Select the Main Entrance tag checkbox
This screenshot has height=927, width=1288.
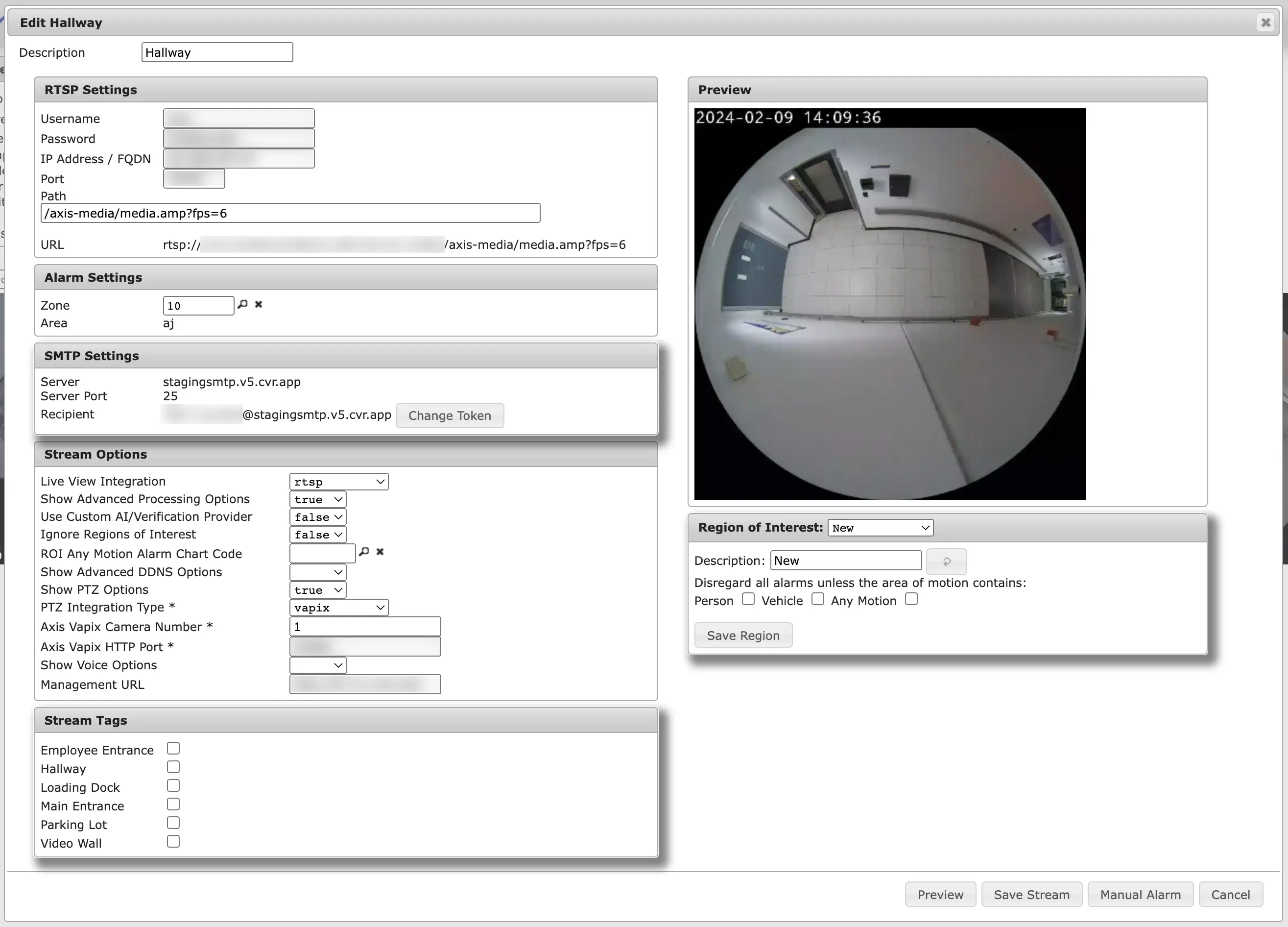[x=173, y=805]
